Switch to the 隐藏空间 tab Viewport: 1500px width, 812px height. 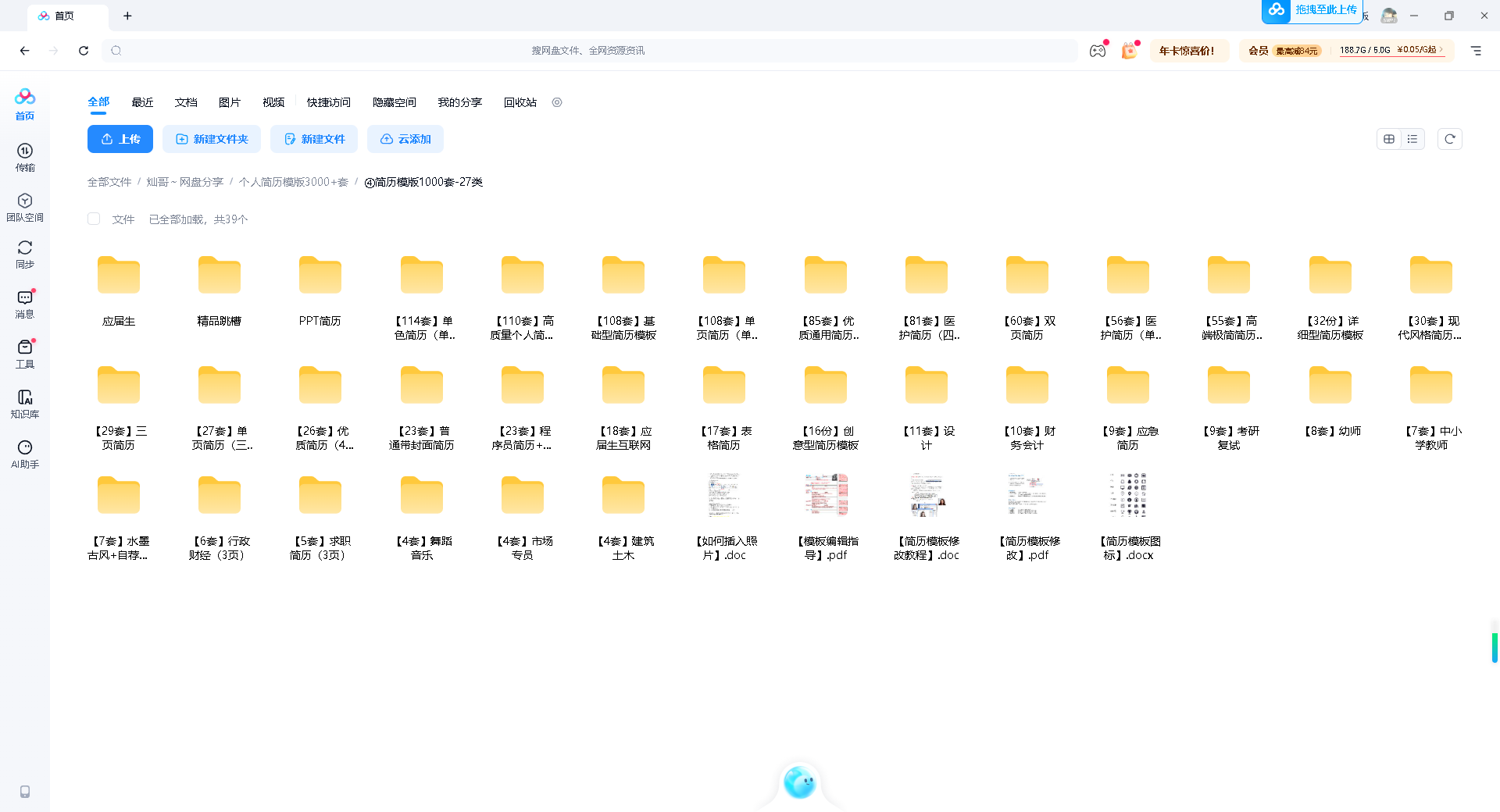[395, 102]
